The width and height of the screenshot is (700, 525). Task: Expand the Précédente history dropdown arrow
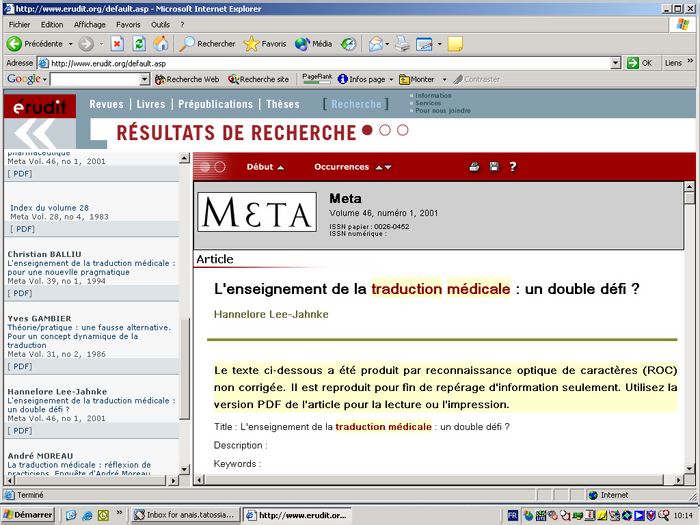click(71, 44)
